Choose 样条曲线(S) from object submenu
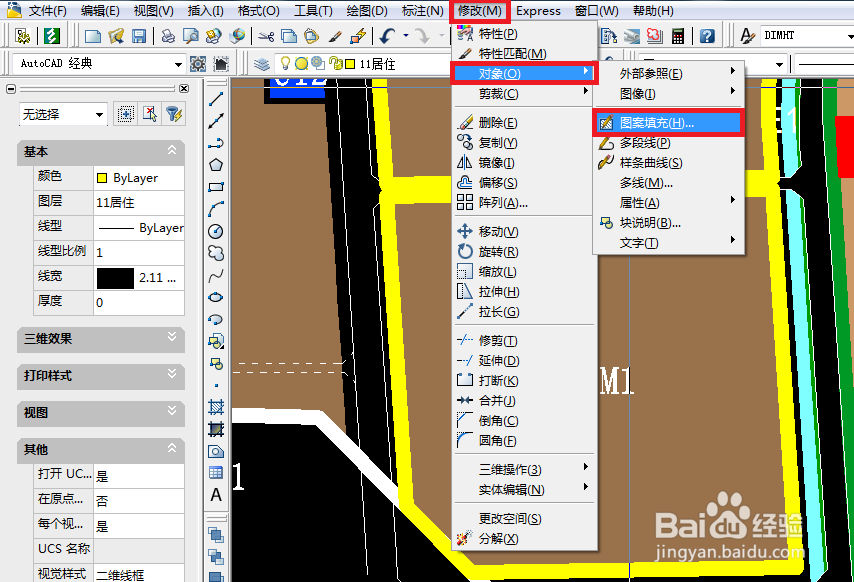Image resolution: width=854 pixels, height=582 pixels. (x=668, y=163)
